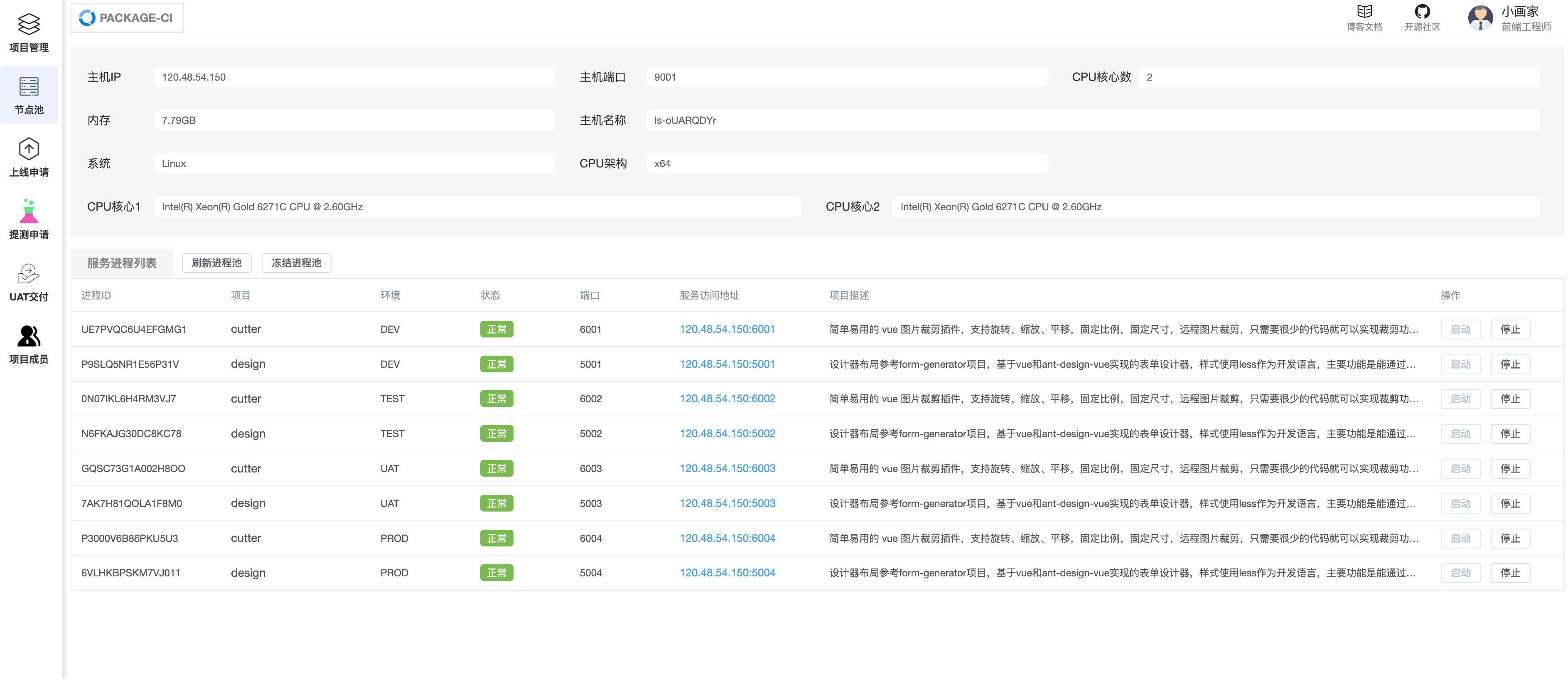This screenshot has height=679, width=1568.
Task: Open link 120.48.54.150:6001
Action: pyautogui.click(x=727, y=329)
